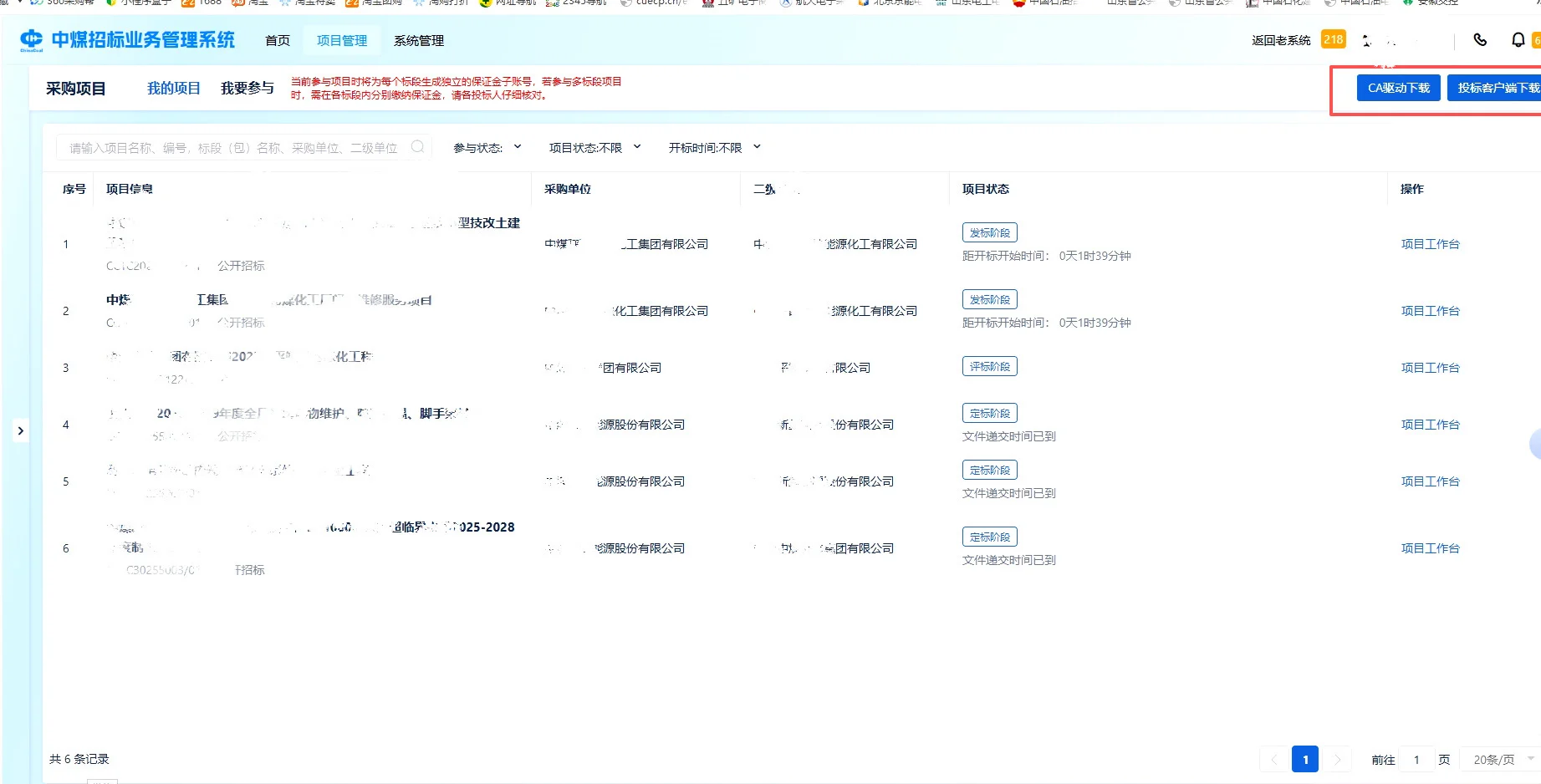The width and height of the screenshot is (1541, 784).
Task: Select the 我要参与 tab
Action: click(x=247, y=88)
